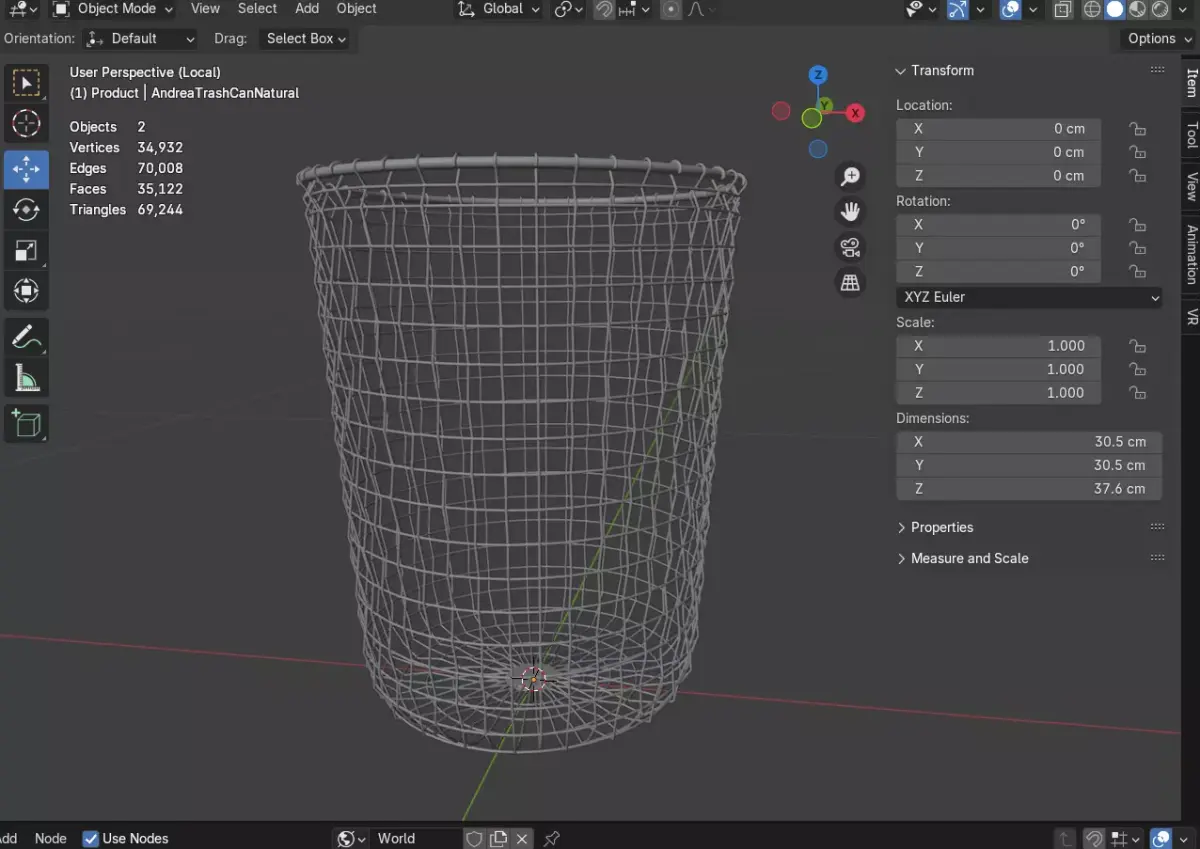
Task: Switch to rendered viewport shading
Action: [1161, 9]
